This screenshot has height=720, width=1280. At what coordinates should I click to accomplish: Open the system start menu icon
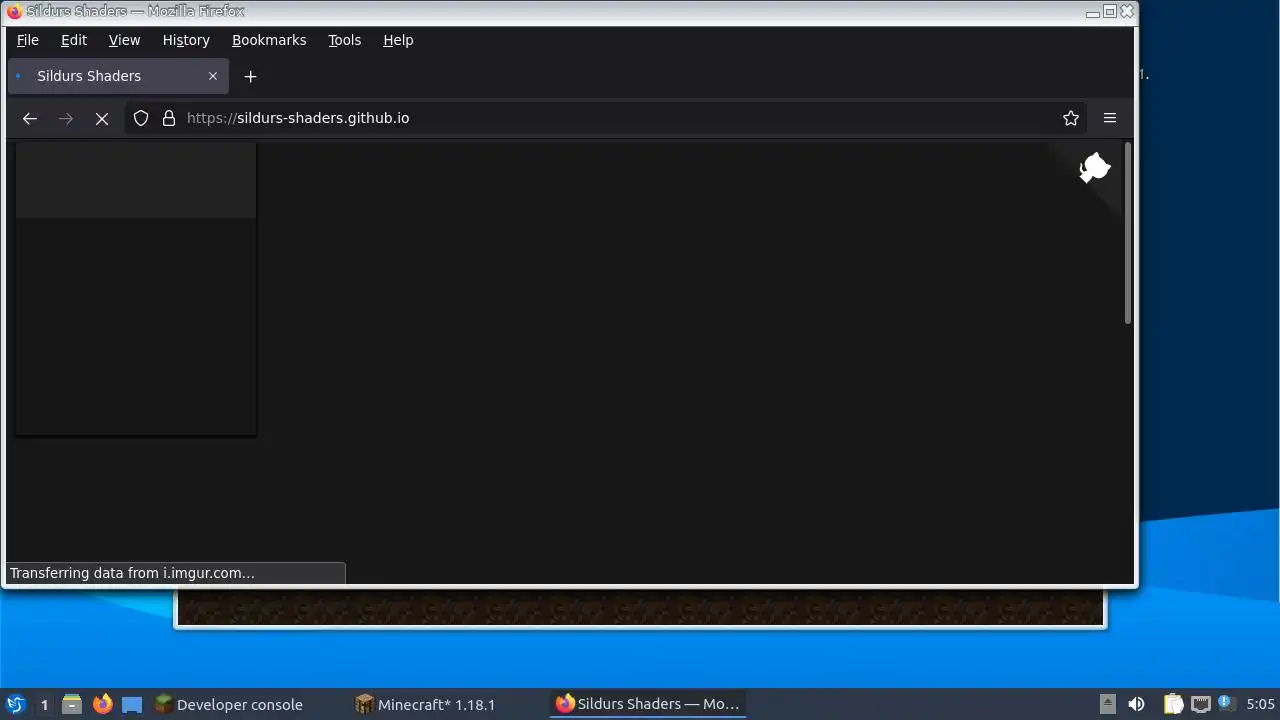pos(15,705)
